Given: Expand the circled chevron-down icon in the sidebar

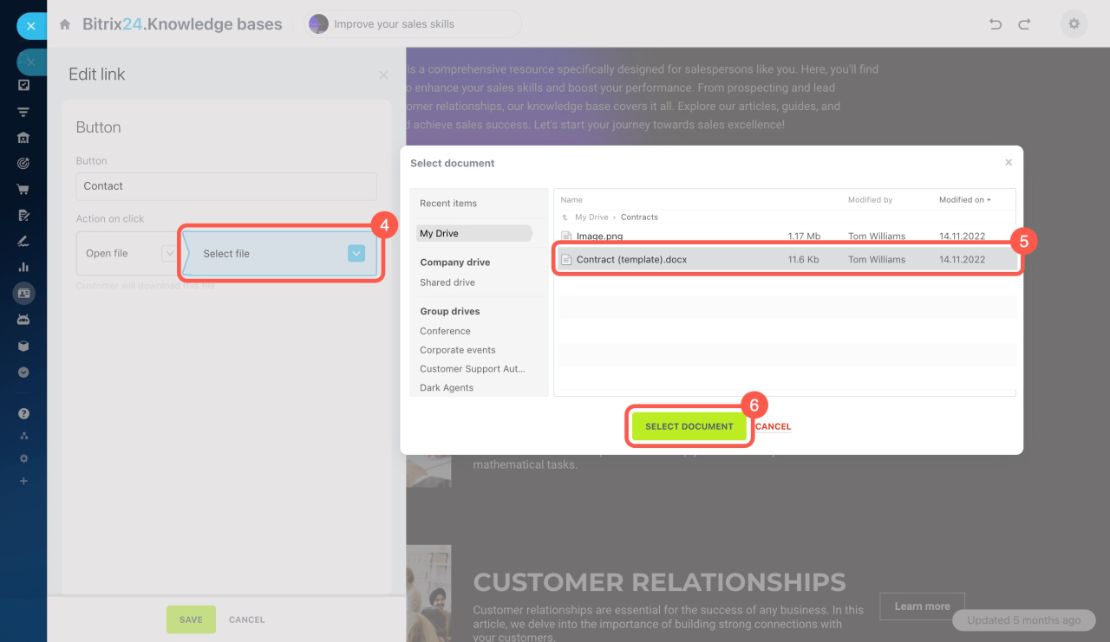Looking at the screenshot, I should (x=23, y=372).
